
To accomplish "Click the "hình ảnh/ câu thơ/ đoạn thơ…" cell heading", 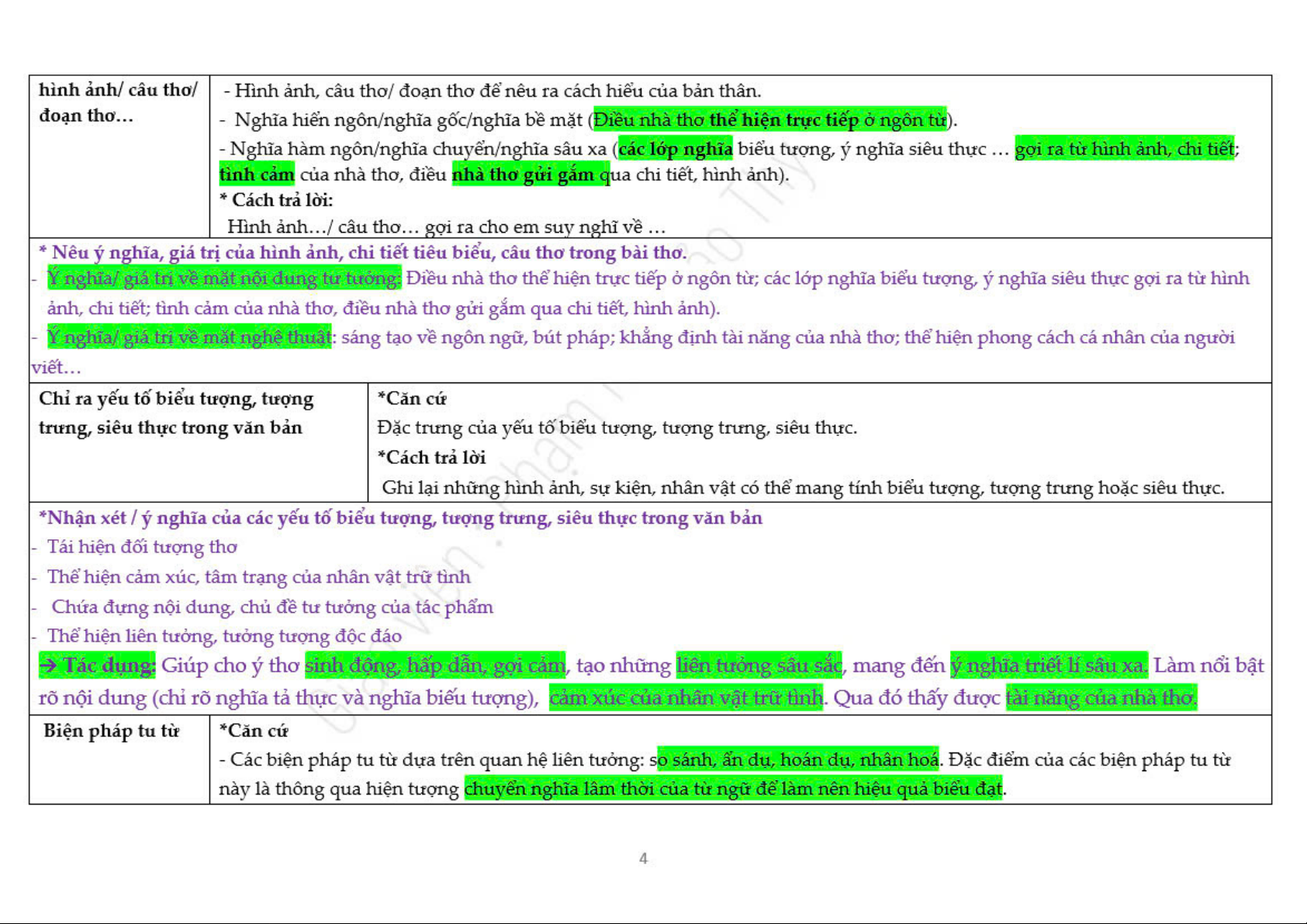I will tap(118, 102).
